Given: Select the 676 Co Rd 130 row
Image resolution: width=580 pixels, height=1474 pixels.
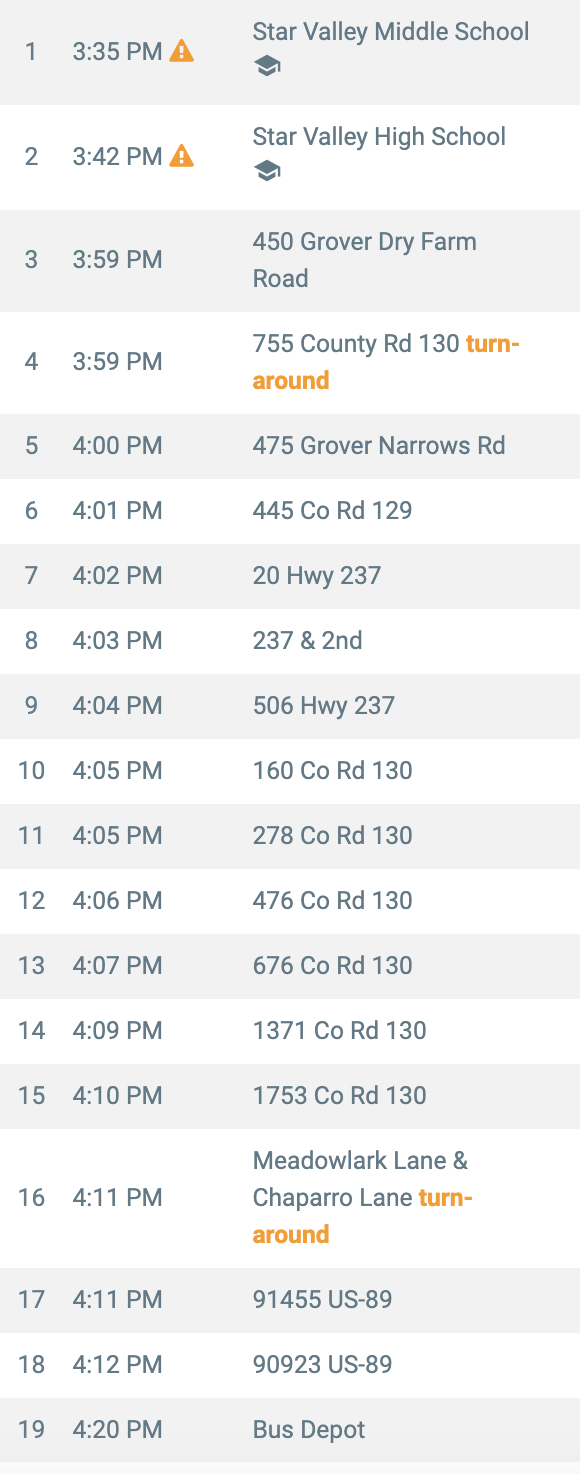Looking at the screenshot, I should 290,966.
